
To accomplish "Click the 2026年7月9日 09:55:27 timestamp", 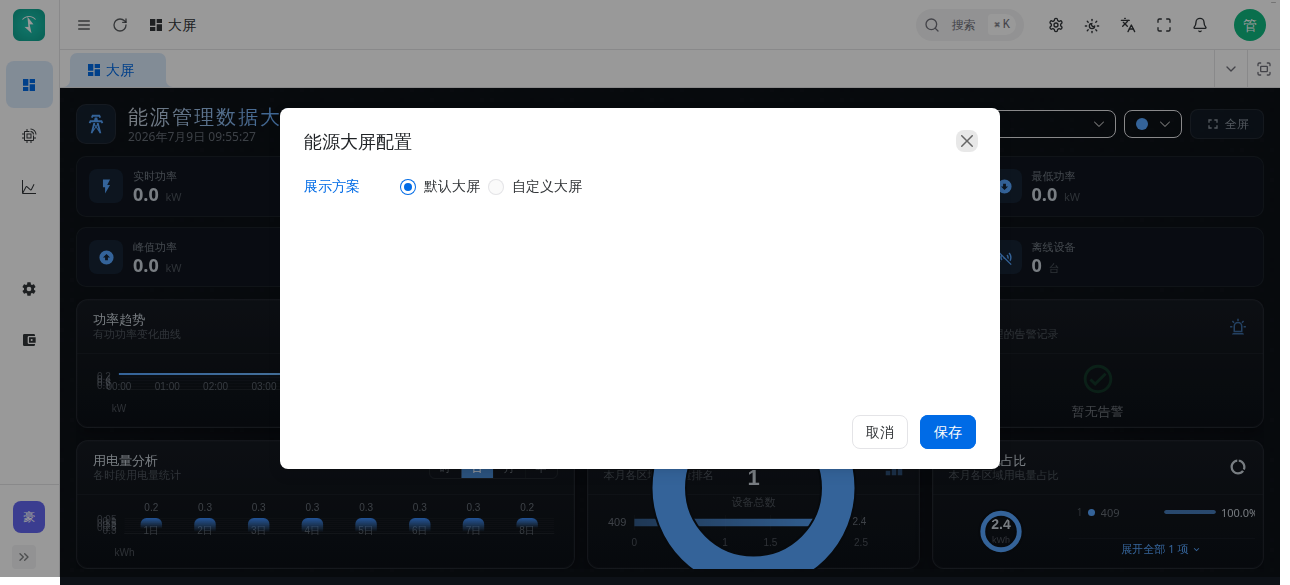I will (192, 137).
